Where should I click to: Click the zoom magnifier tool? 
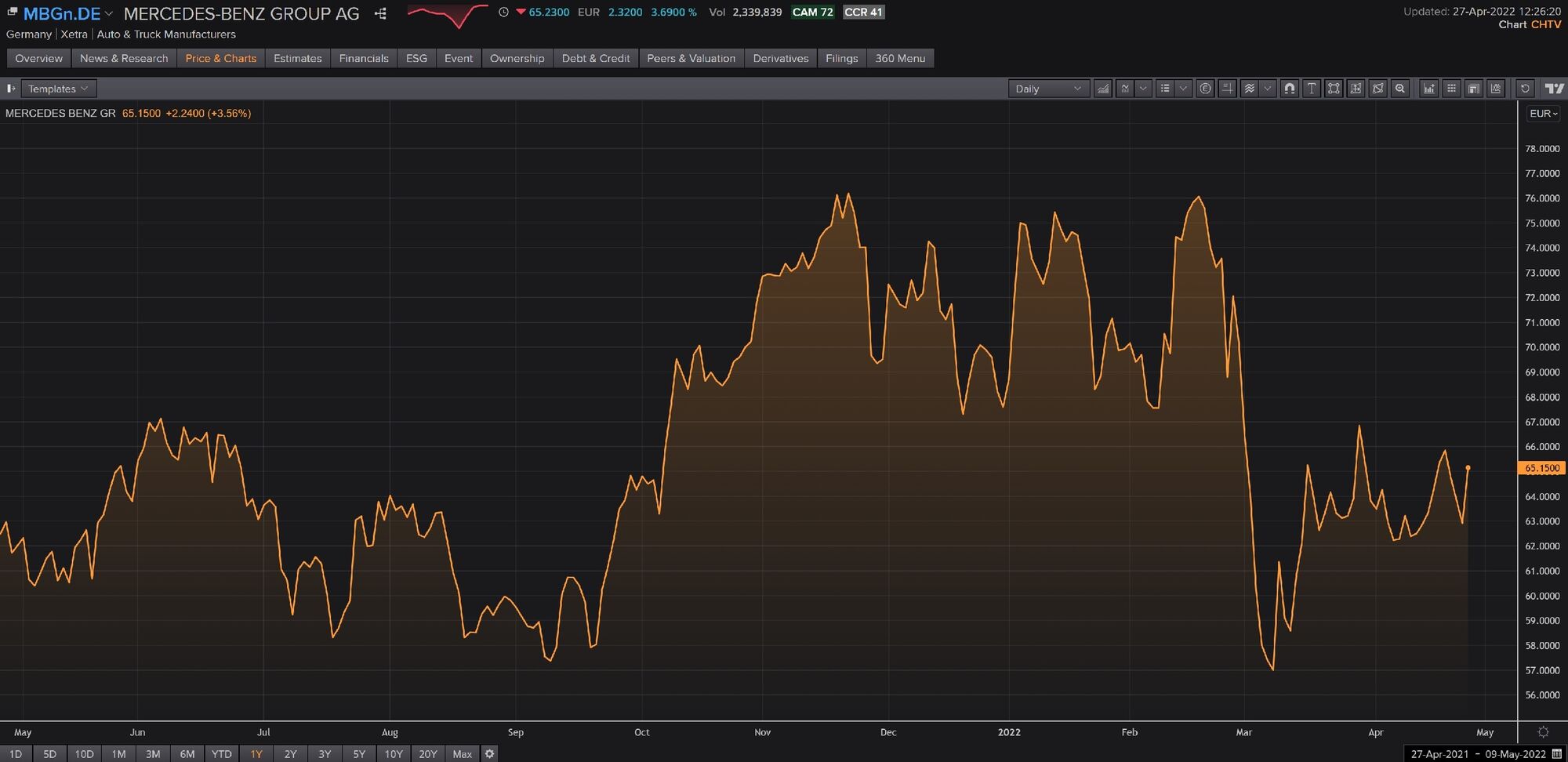pos(1400,89)
